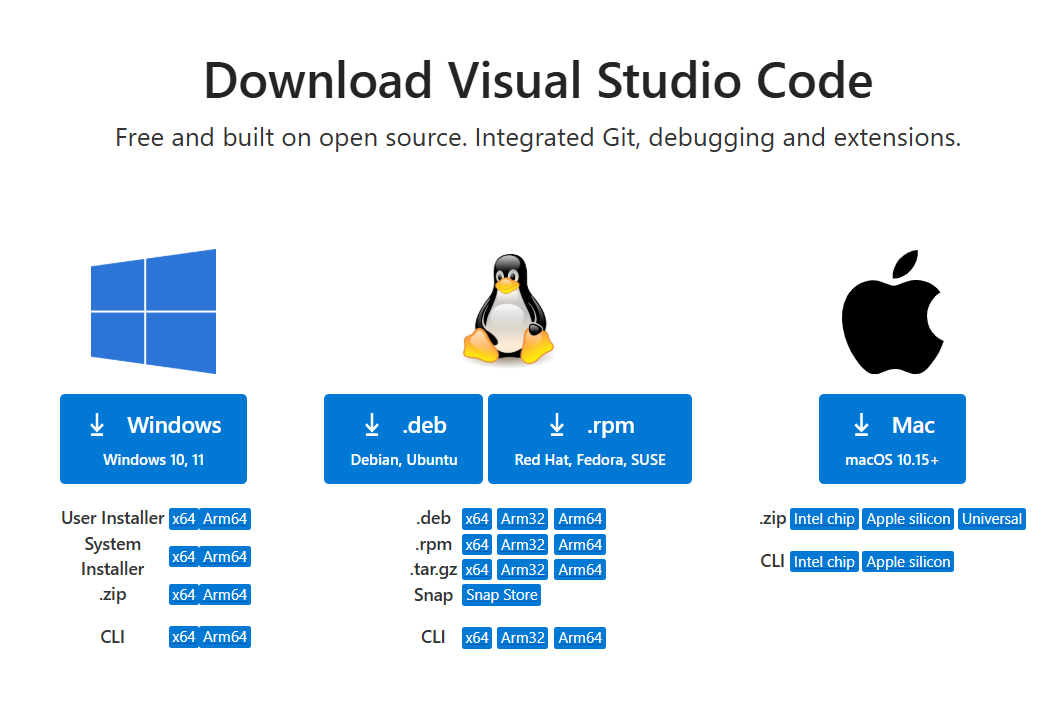Screen dimensions: 1053x711
Task: Get the Windows CLI Arm64 build
Action: [x=225, y=637]
